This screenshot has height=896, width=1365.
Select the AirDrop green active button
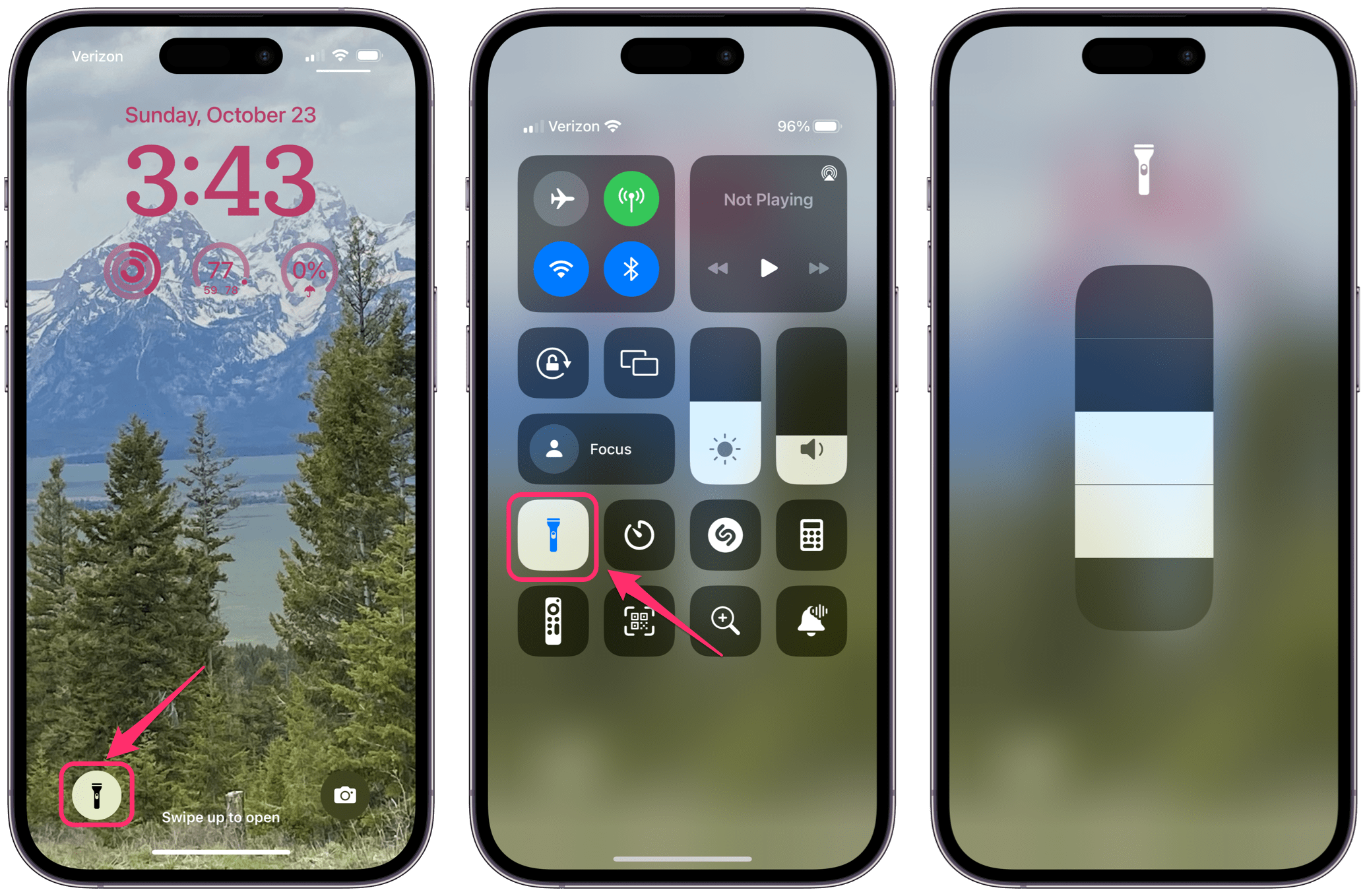click(633, 195)
